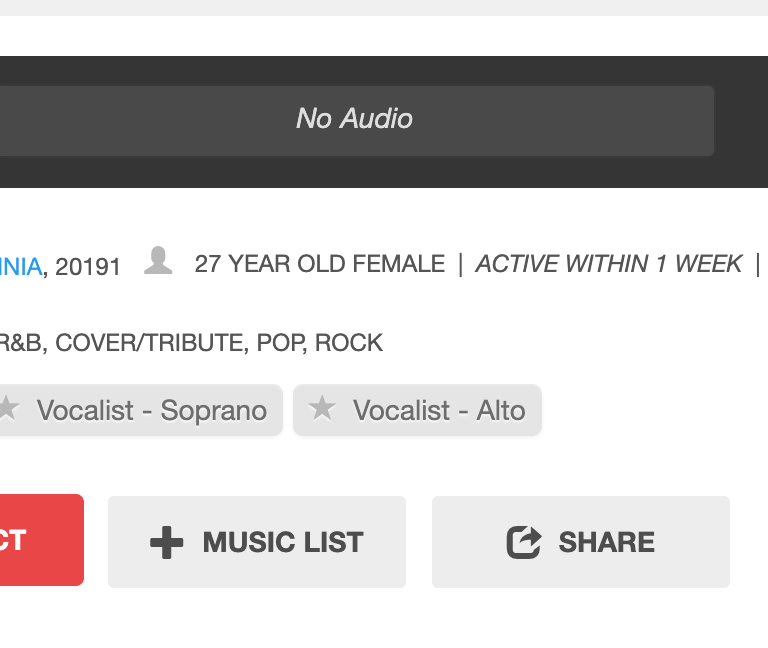Screen dimensions: 768x648
Task: Click the 27 Year Old Female label
Action: [319, 264]
